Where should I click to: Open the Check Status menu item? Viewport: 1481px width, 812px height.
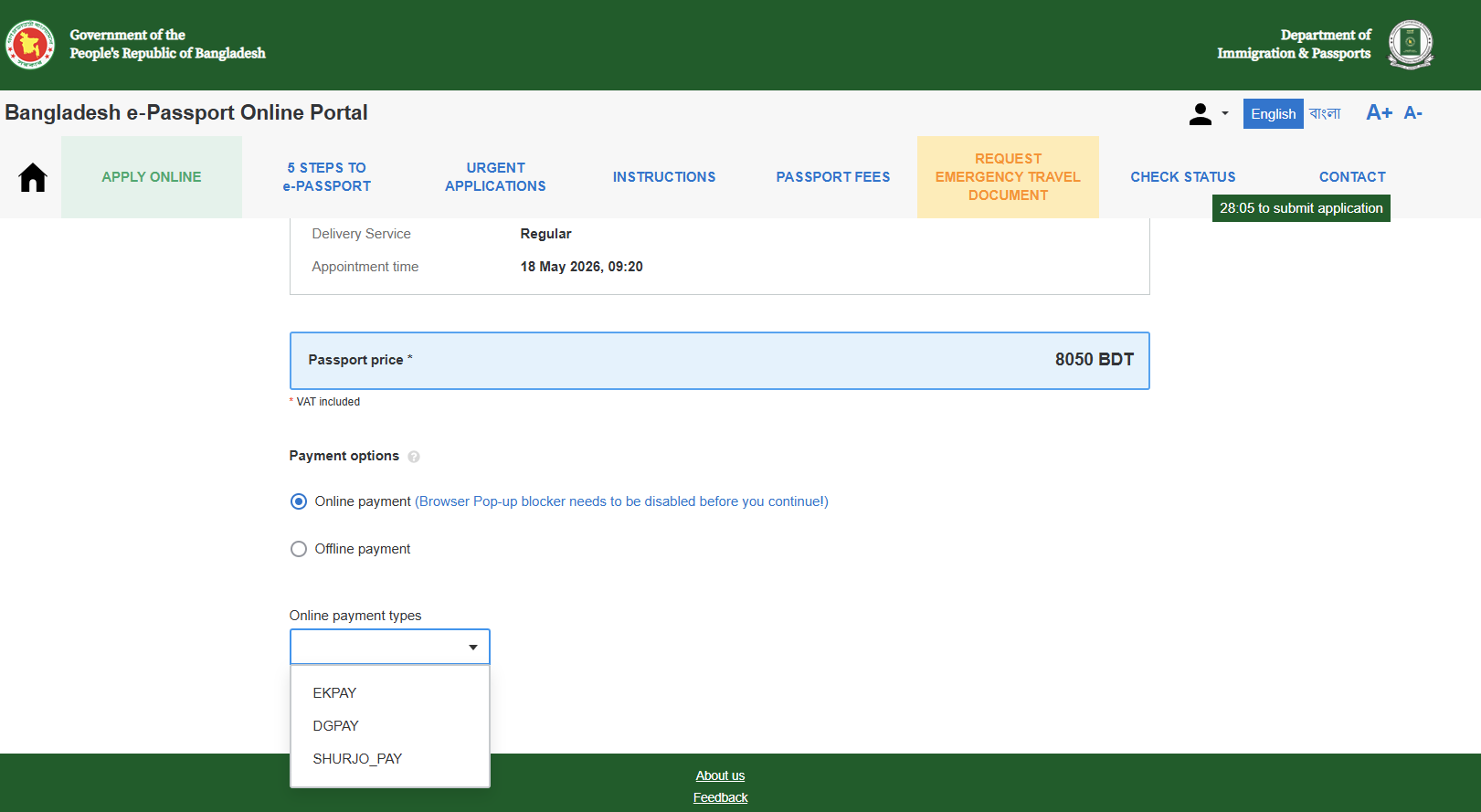point(1183,177)
